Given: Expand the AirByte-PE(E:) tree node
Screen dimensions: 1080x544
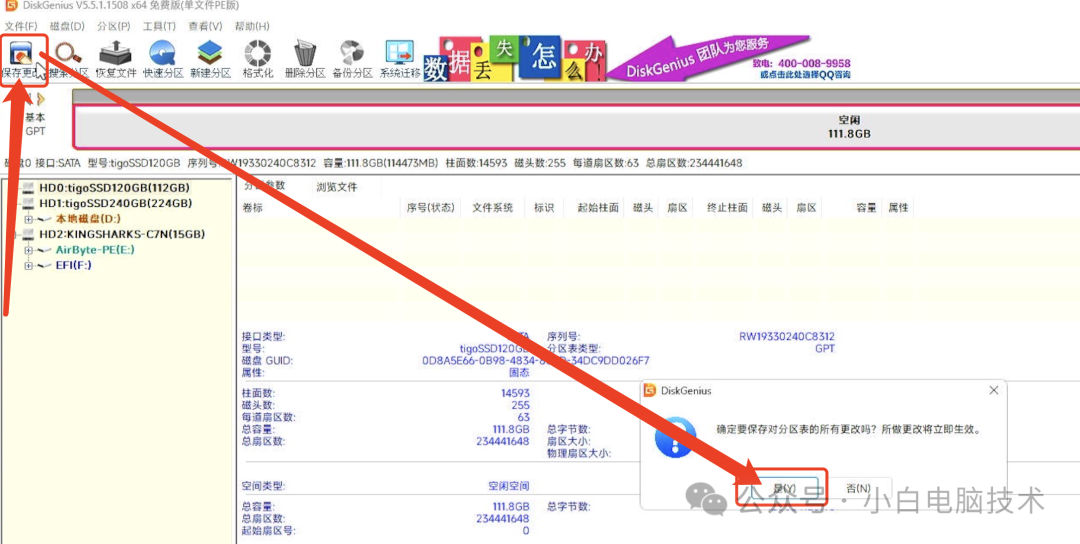Looking at the screenshot, I should (x=28, y=250).
